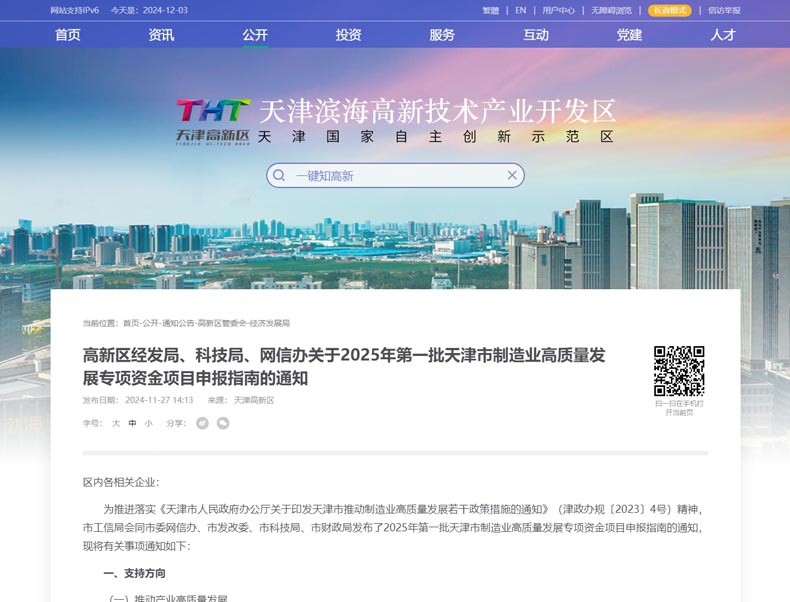Open the 服务 navigation menu
Viewport: 790px width, 602px height.
tap(442, 35)
